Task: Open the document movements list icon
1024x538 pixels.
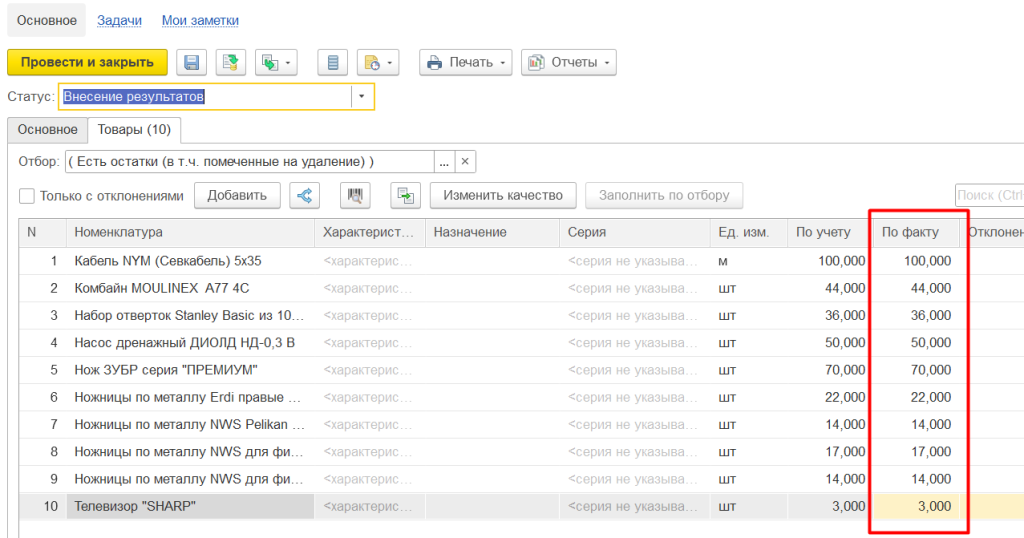Action: click(x=332, y=63)
